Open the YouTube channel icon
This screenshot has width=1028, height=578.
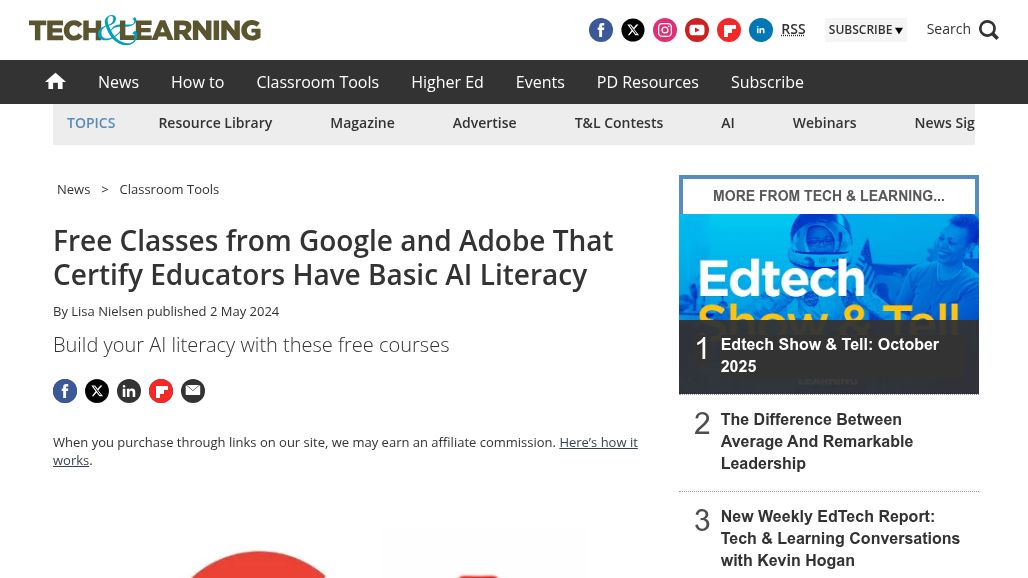tap(697, 30)
